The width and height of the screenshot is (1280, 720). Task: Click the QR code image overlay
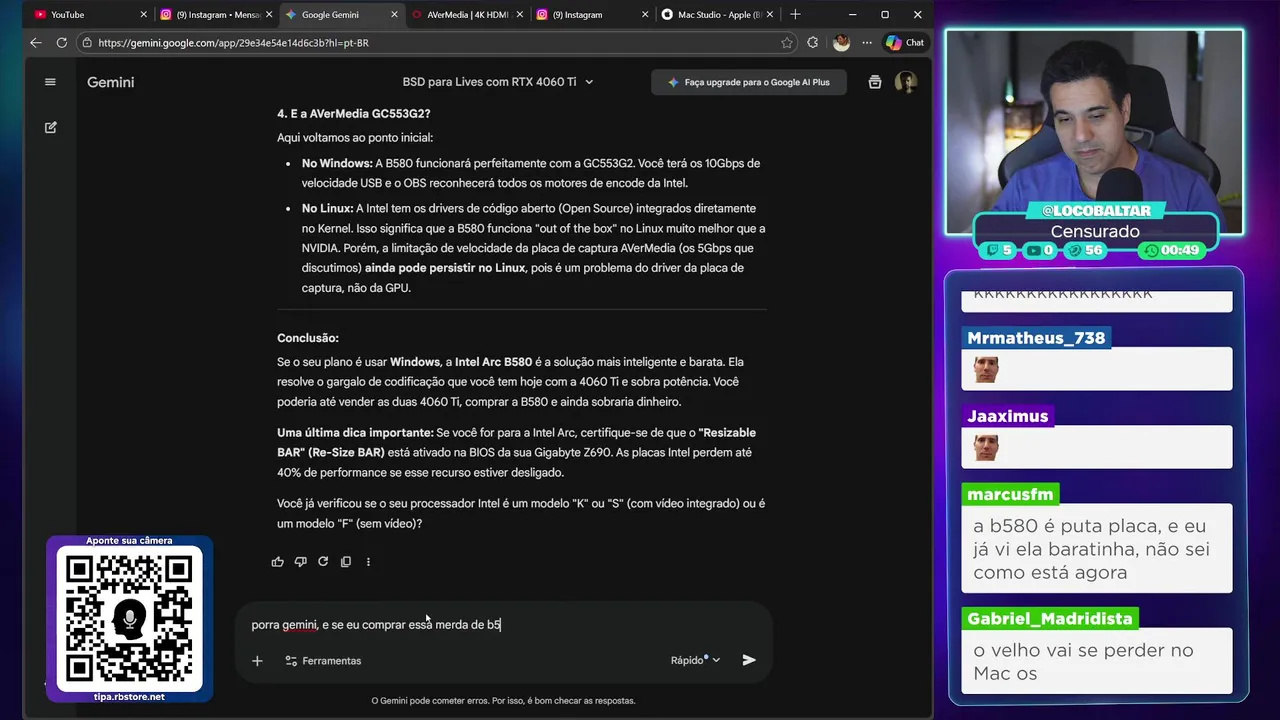click(129, 619)
